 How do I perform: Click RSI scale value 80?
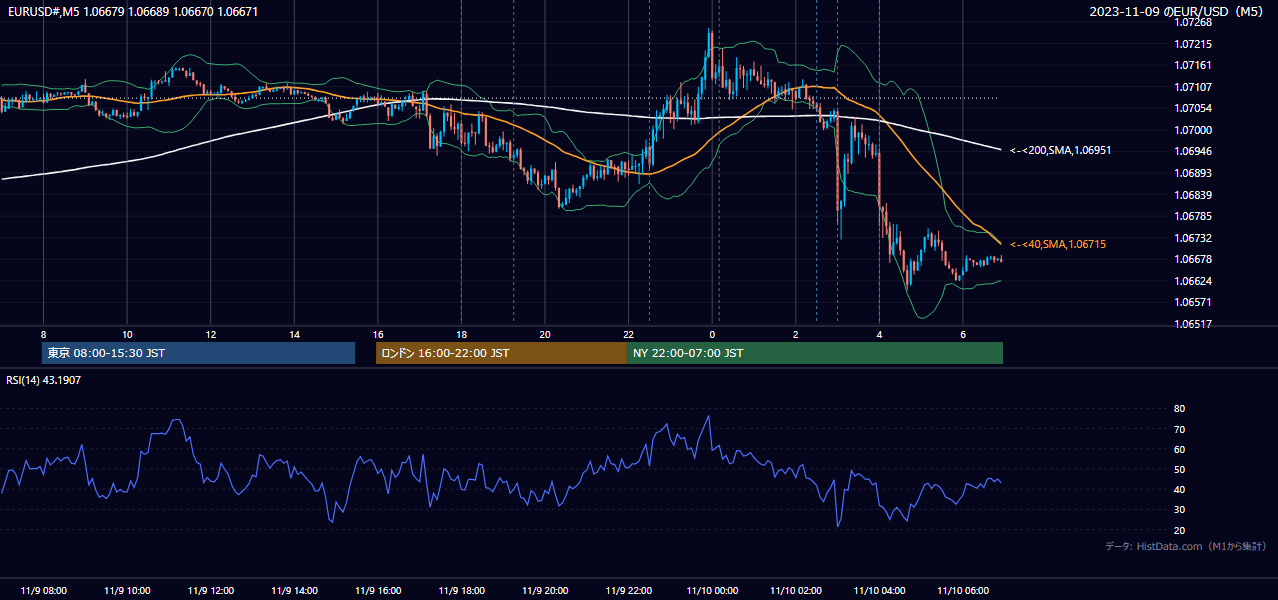(x=1180, y=409)
